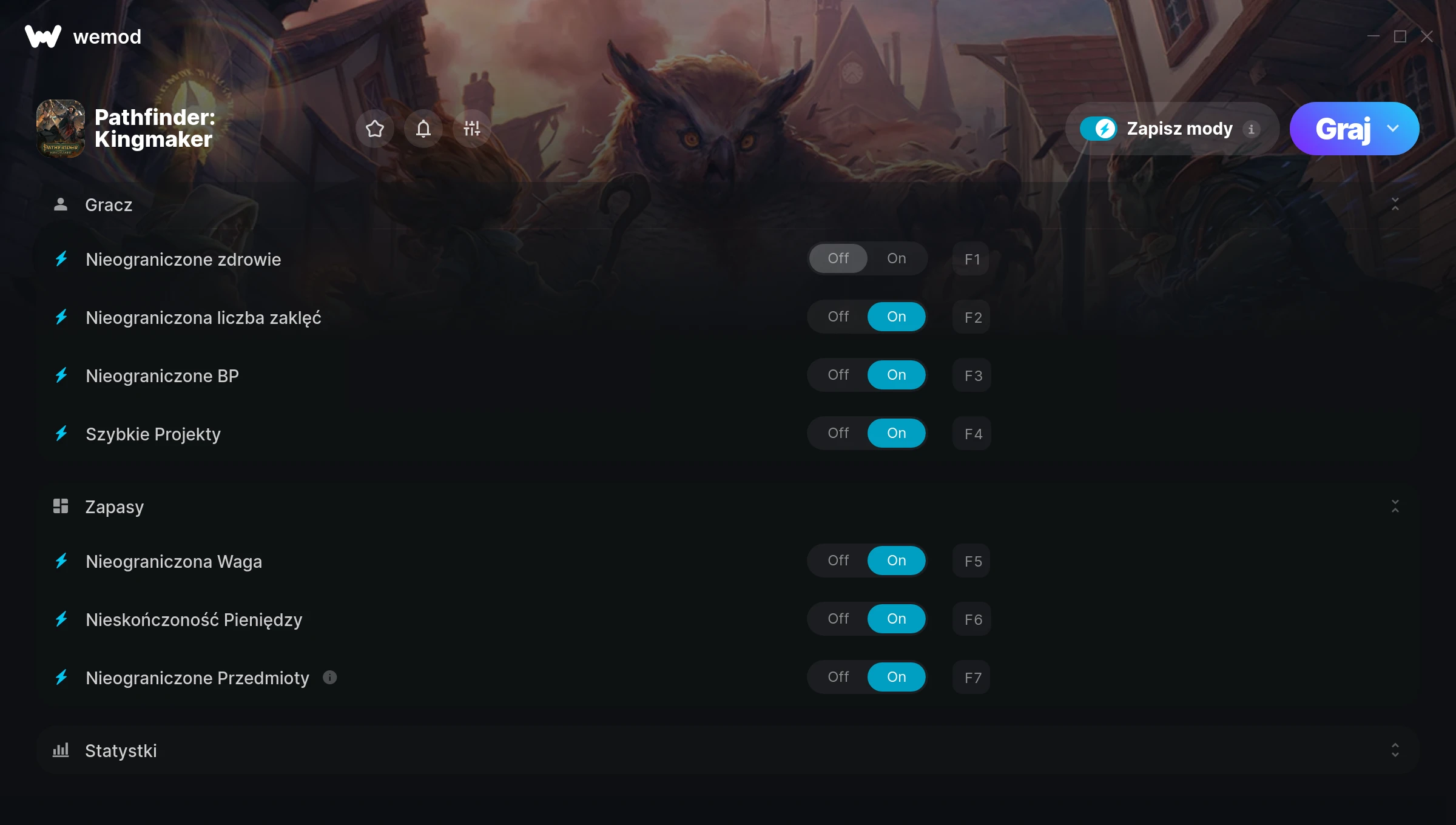Click lightning icon next to Nieograniczone zdrowie
Viewport: 1456px width, 825px height.
coord(61,259)
